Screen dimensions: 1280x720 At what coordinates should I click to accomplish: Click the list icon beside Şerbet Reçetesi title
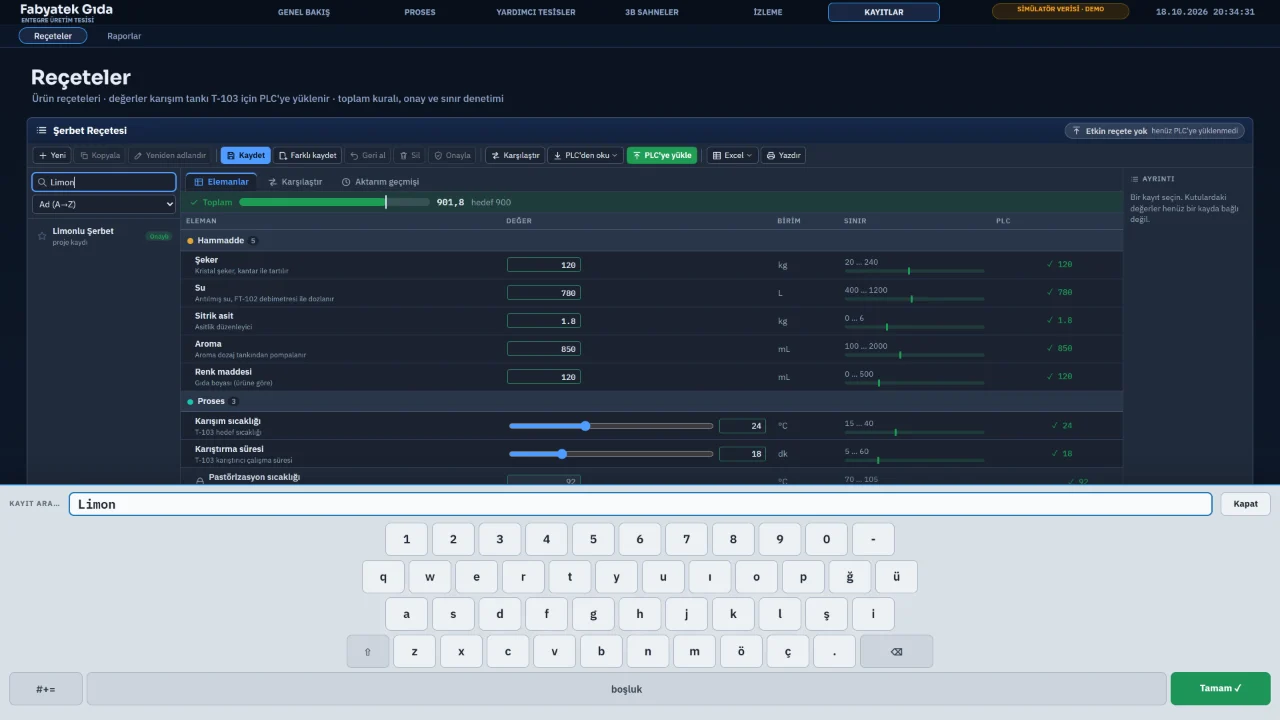pyautogui.click(x=42, y=130)
